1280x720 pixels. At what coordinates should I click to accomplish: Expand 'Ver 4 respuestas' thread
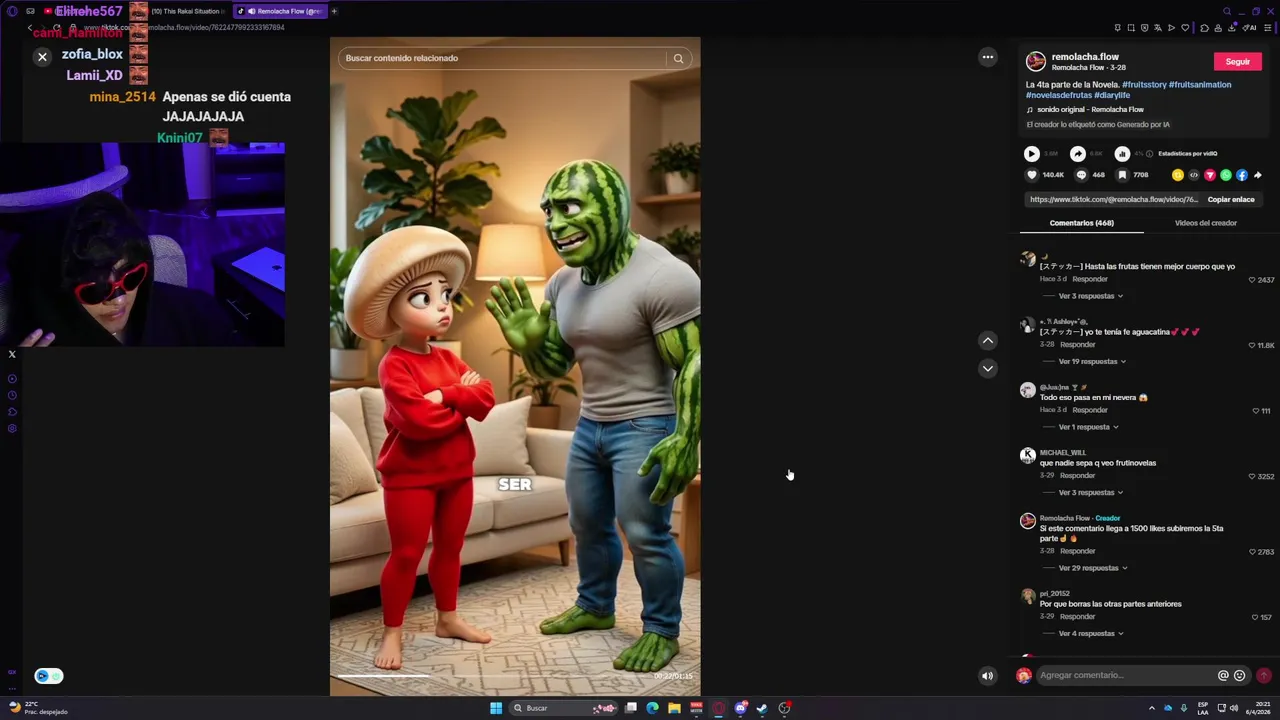(x=1091, y=634)
